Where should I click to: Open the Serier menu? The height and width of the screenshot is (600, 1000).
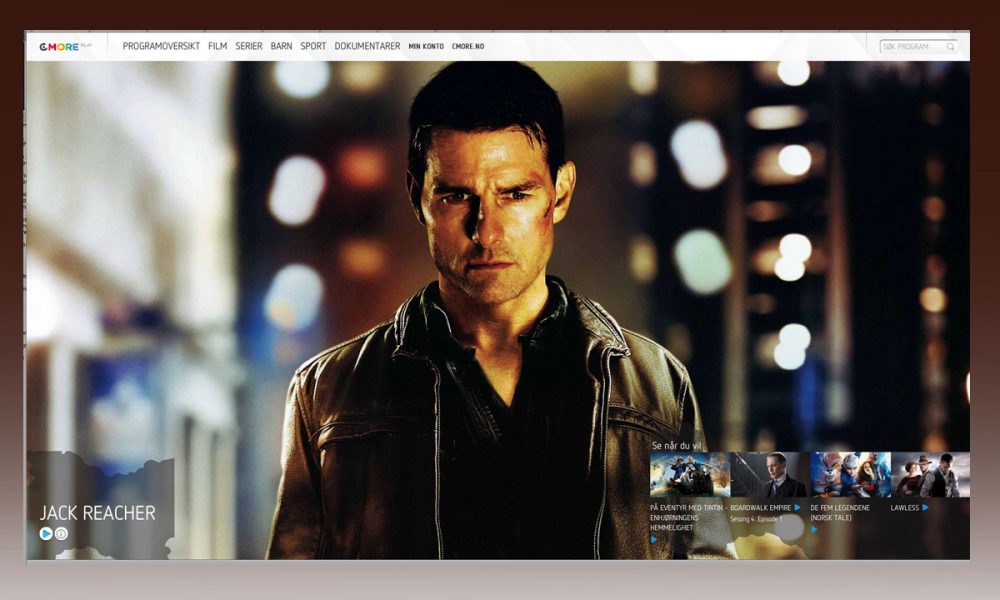pyautogui.click(x=249, y=47)
